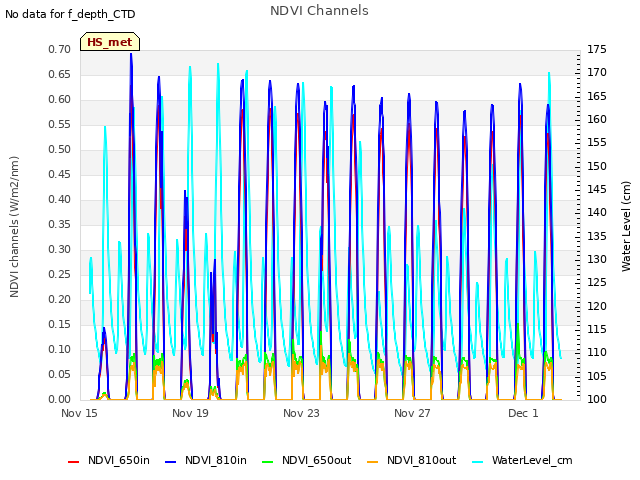
Task: Click the green NDVI_650out legend swatch
Action: pos(267,462)
